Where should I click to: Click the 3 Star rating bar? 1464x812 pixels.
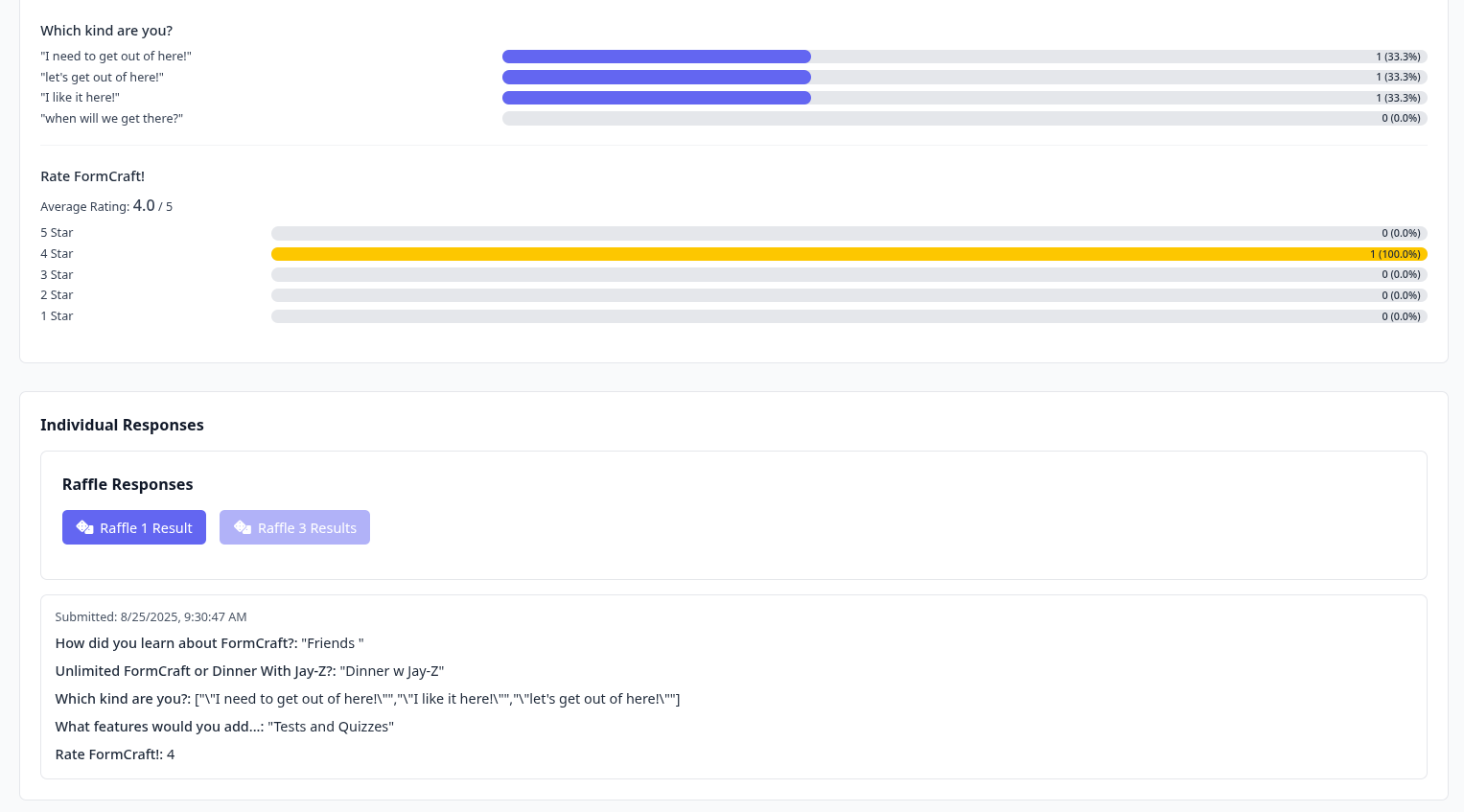849,274
